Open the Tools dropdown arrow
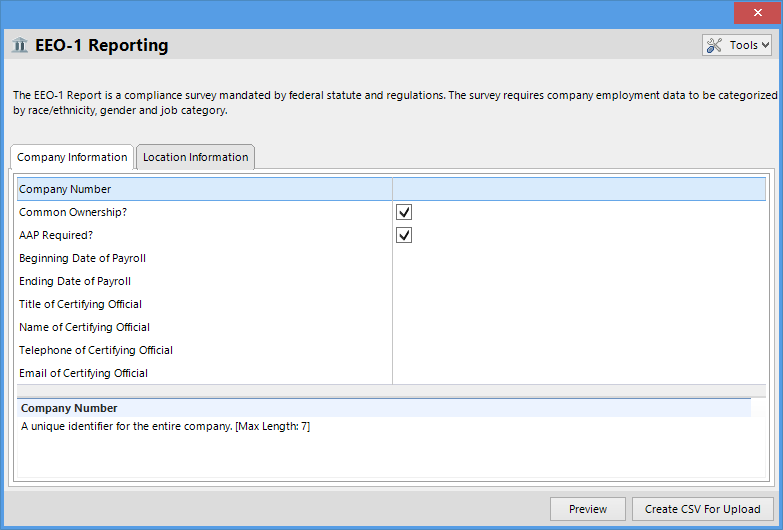The width and height of the screenshot is (783, 530). (x=765, y=45)
